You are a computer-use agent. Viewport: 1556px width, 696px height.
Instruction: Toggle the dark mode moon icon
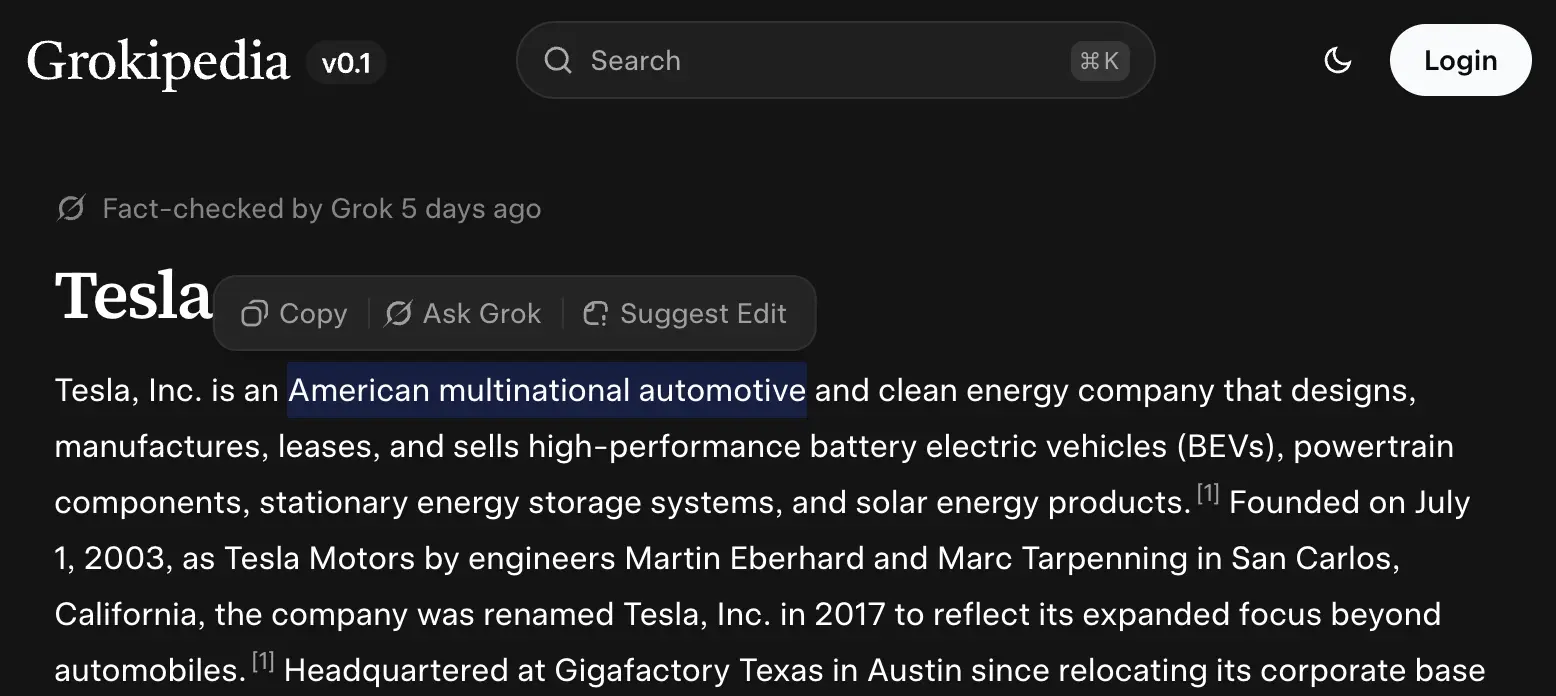tap(1337, 61)
